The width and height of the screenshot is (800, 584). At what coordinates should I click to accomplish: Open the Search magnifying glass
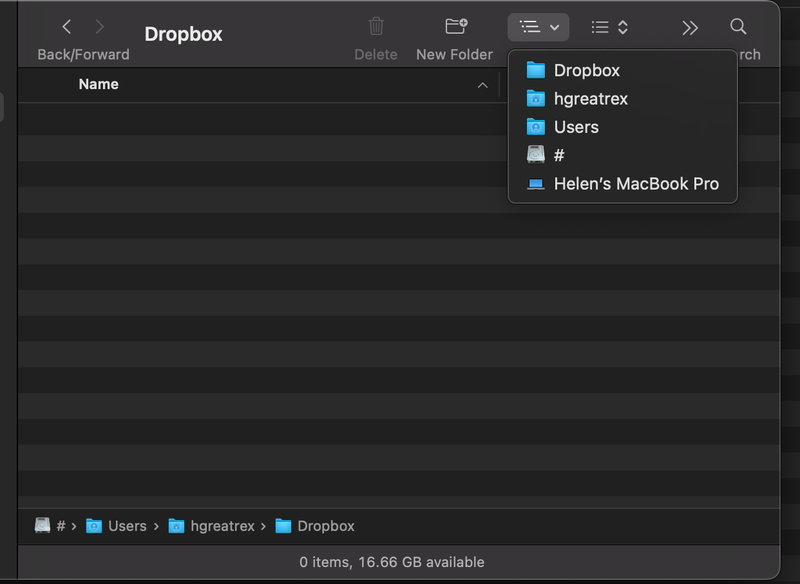tap(738, 27)
